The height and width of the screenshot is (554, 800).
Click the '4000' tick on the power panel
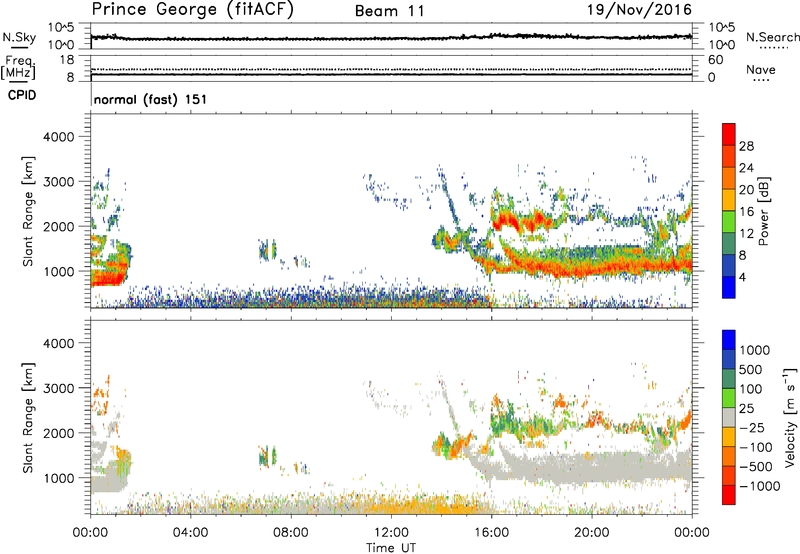(58, 137)
